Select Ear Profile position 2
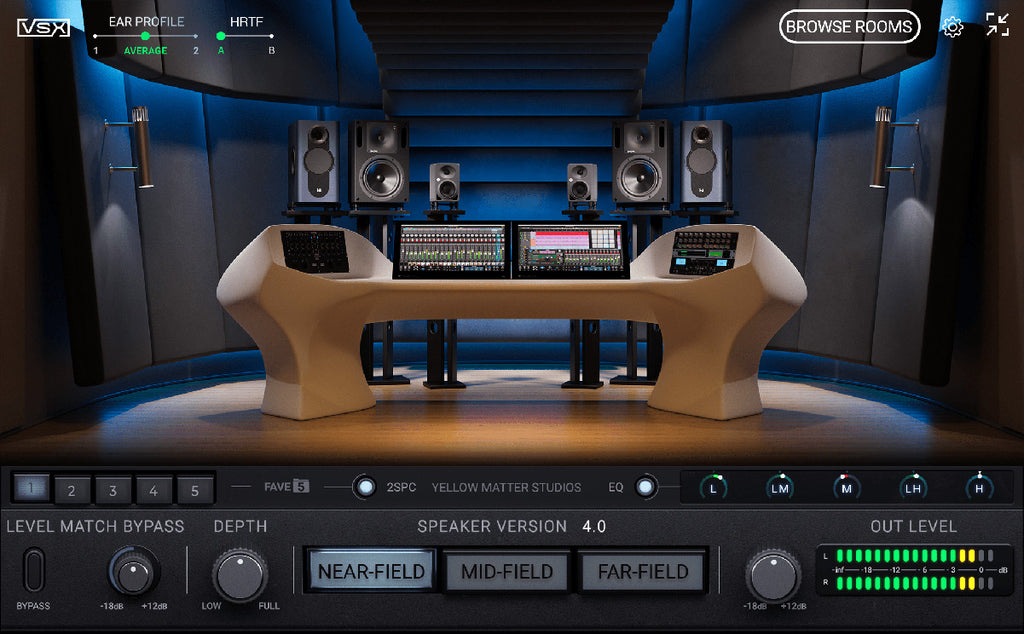 (195, 36)
